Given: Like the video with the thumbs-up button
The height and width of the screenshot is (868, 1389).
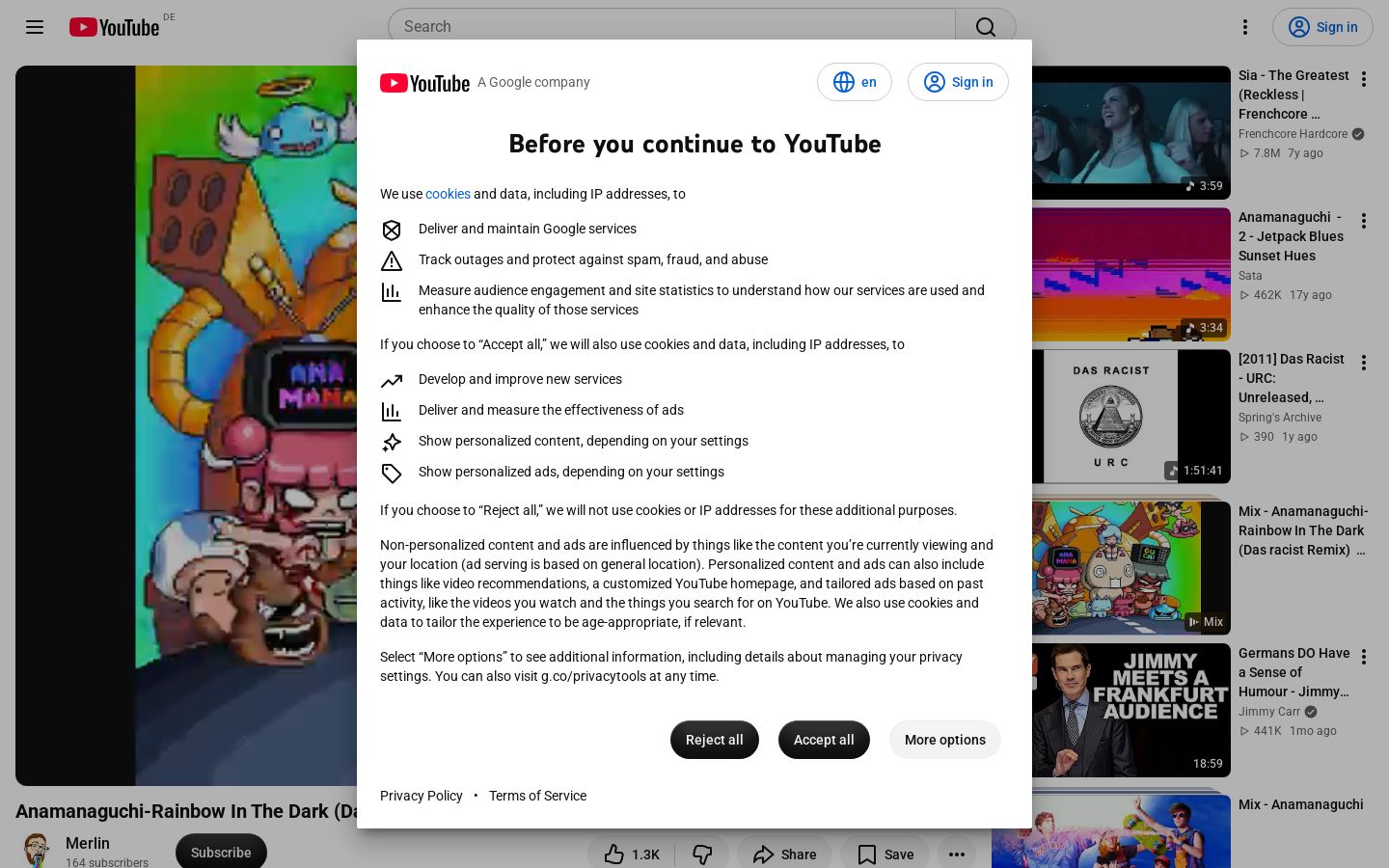Looking at the screenshot, I should tap(632, 854).
